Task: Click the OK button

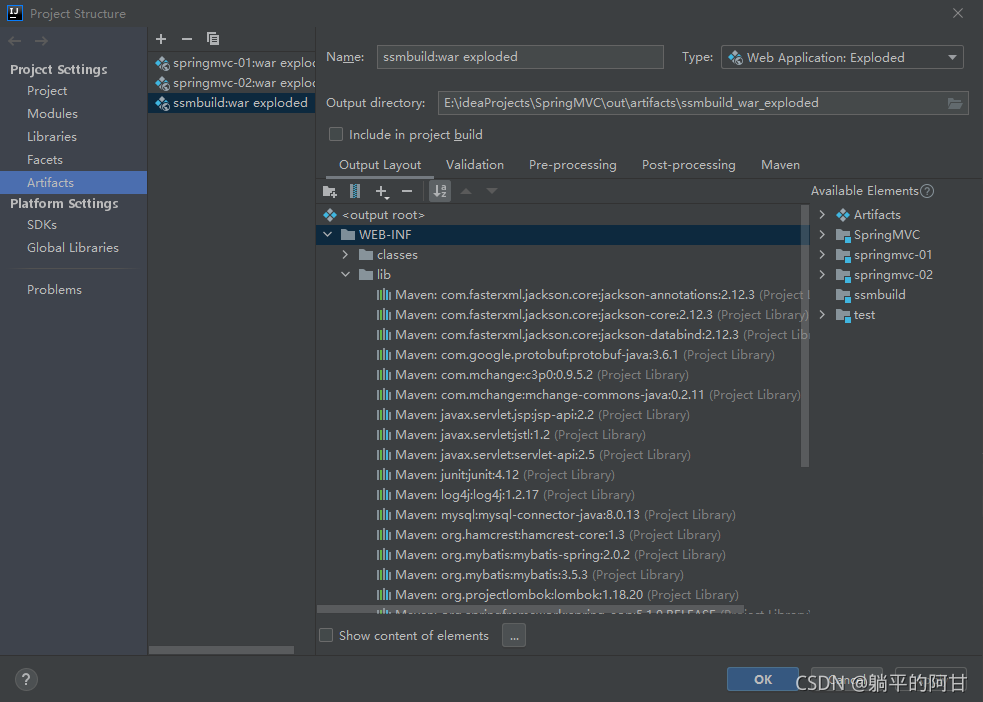Action: pyautogui.click(x=762, y=679)
